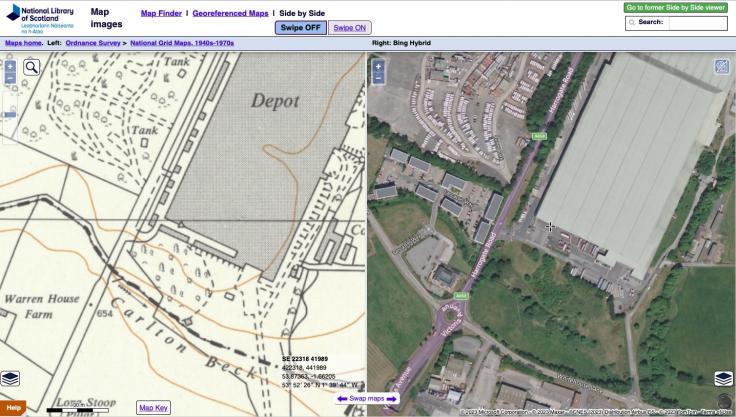Open the Map Finder page
This screenshot has width=736, height=417.
point(161,13)
